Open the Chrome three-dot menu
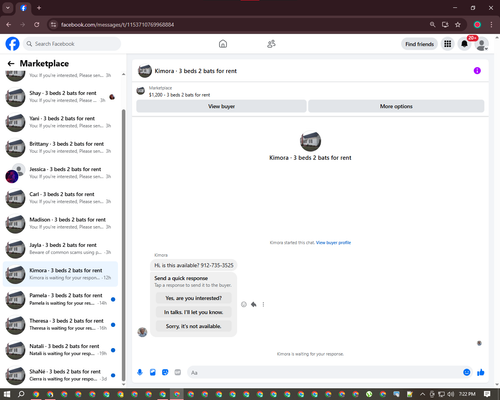500x400 pixels. [491, 25]
